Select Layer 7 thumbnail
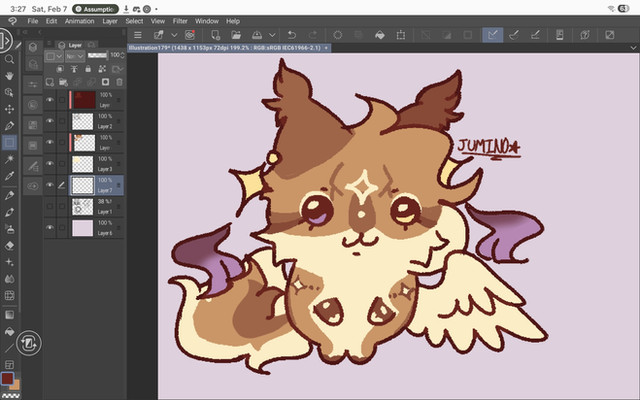 83,185
